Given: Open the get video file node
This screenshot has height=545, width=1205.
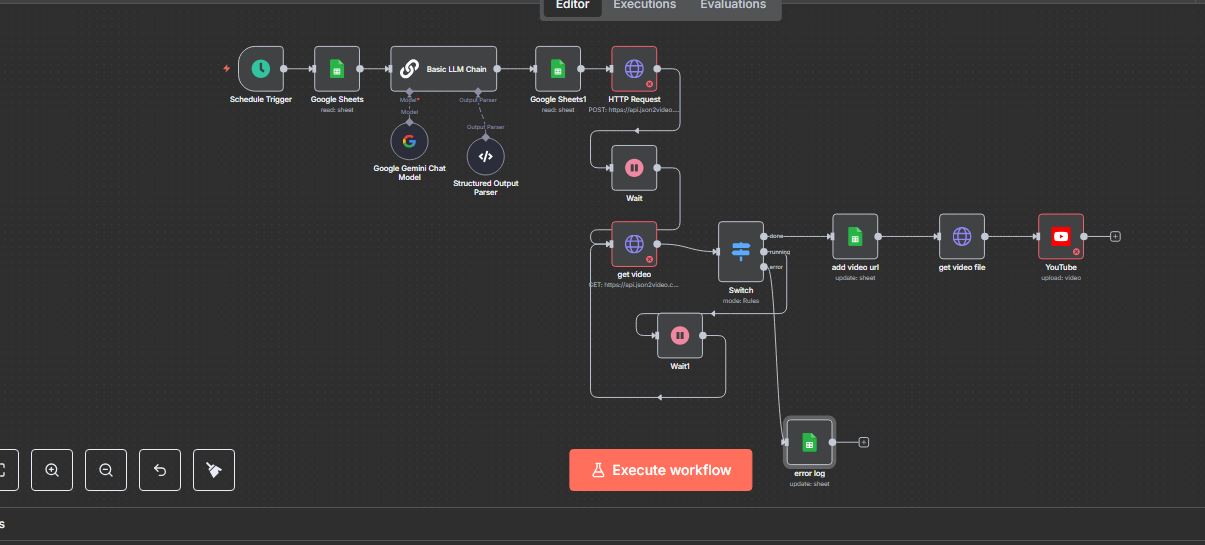Looking at the screenshot, I should tap(962, 237).
